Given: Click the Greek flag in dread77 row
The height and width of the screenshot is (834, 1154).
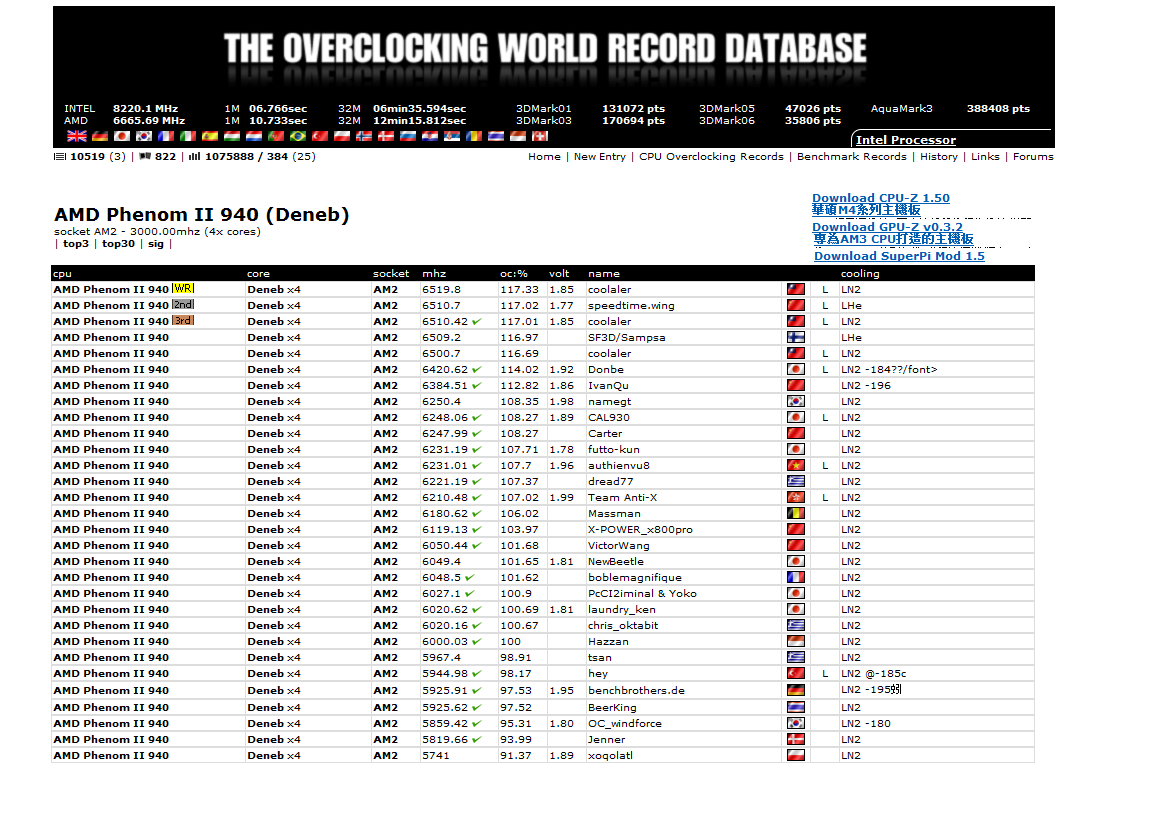Looking at the screenshot, I should click(x=796, y=481).
